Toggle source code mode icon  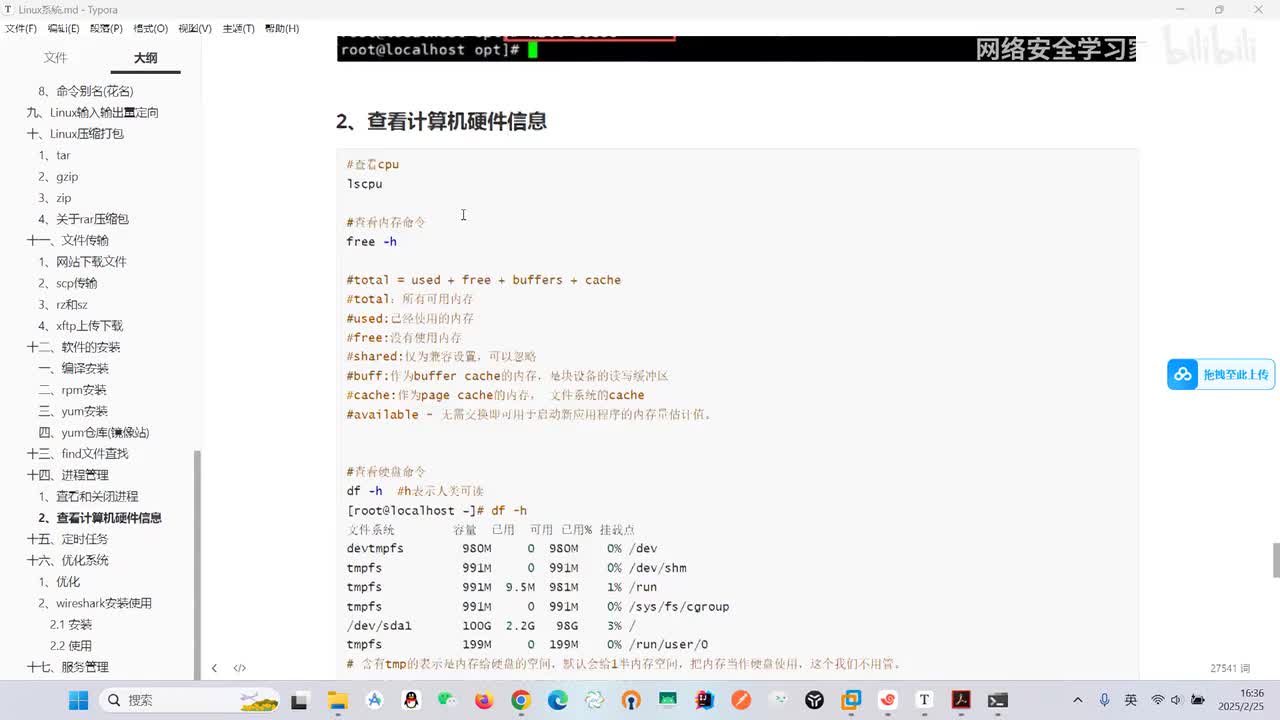(x=240, y=668)
